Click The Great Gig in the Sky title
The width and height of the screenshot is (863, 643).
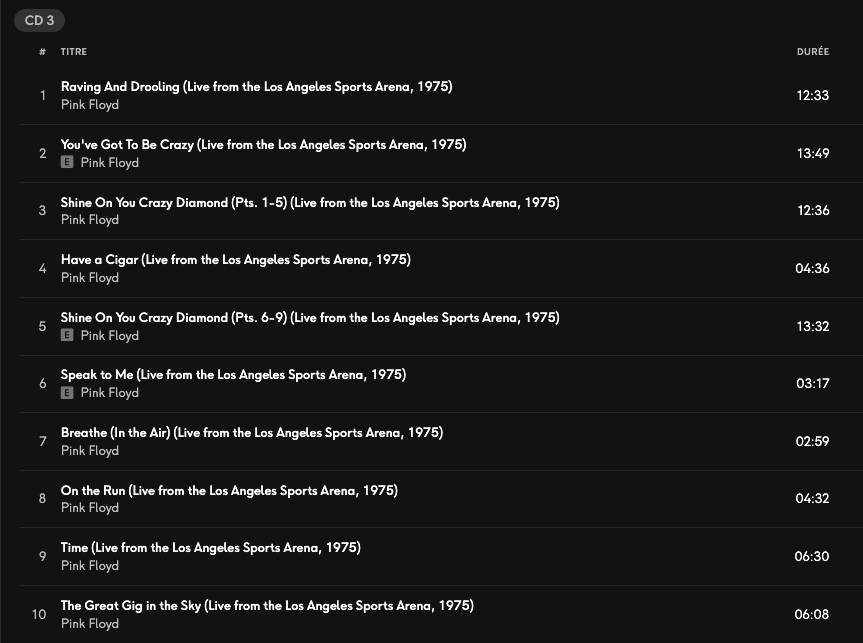(x=267, y=605)
